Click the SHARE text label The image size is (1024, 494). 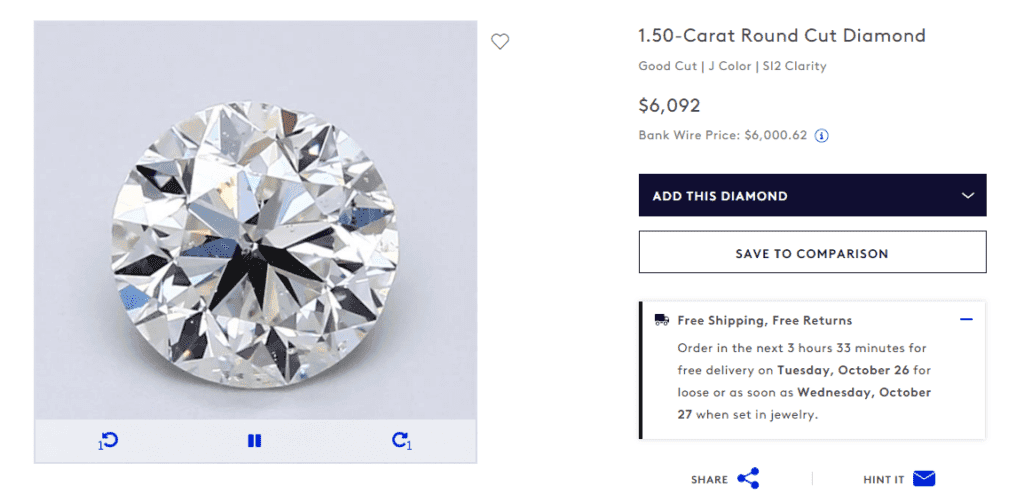[x=709, y=480]
